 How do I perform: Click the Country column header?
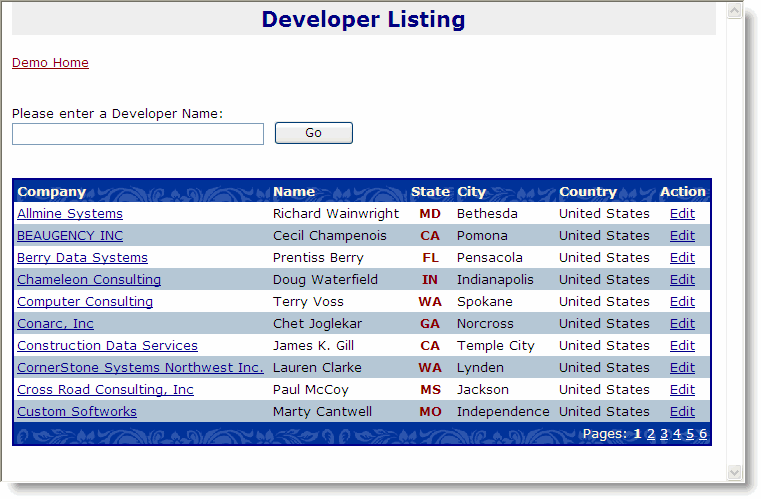(x=588, y=192)
